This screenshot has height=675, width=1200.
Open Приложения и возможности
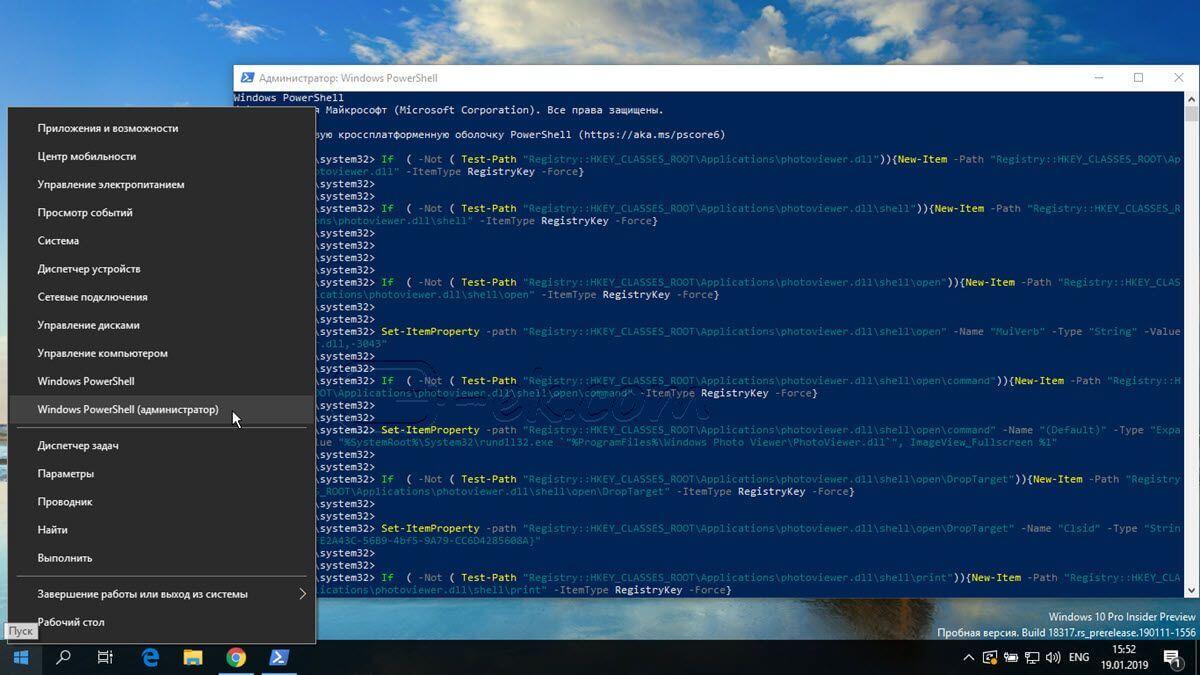162,128
